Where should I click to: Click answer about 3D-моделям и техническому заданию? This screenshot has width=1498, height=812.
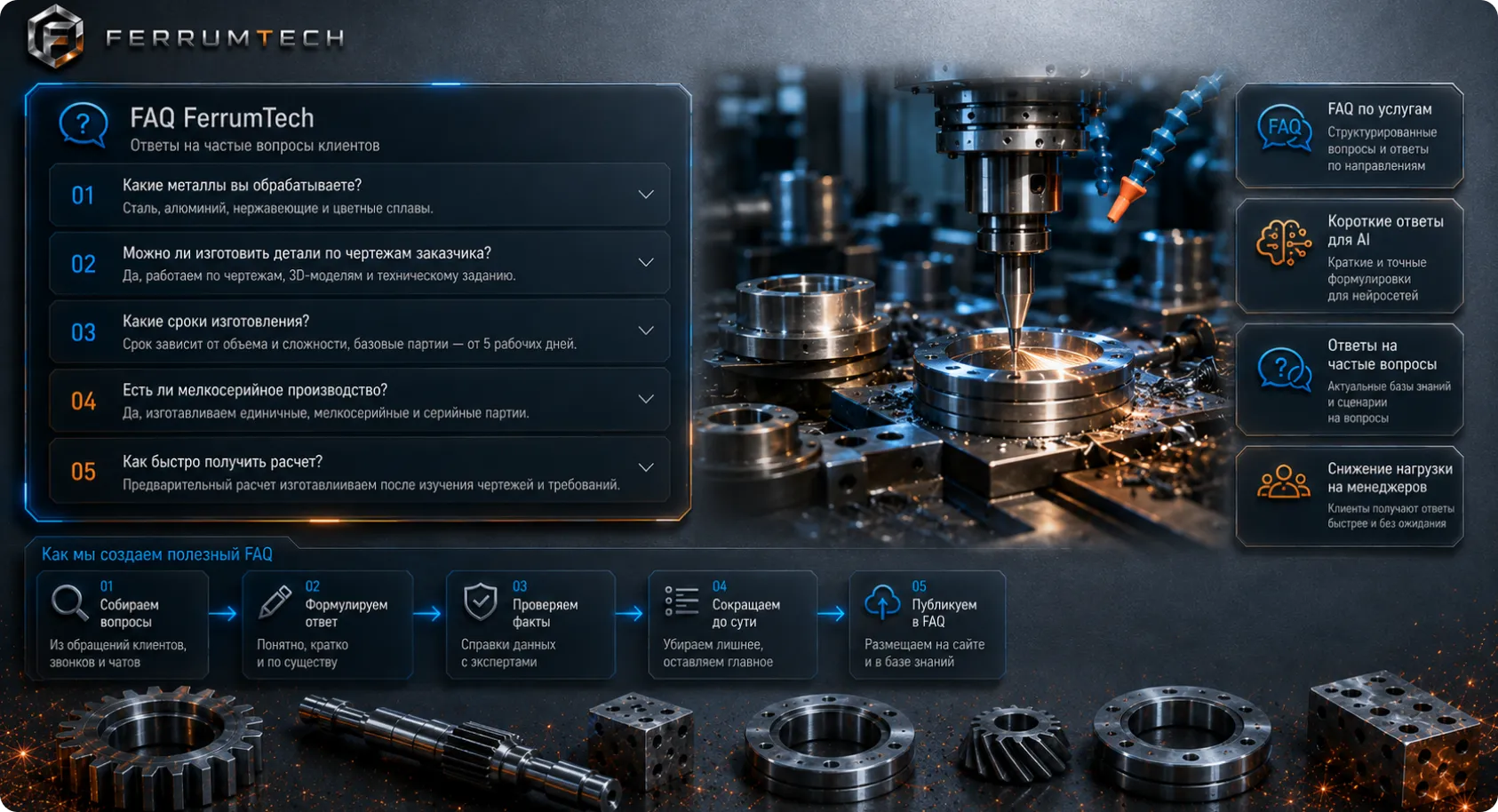pyautogui.click(x=319, y=276)
